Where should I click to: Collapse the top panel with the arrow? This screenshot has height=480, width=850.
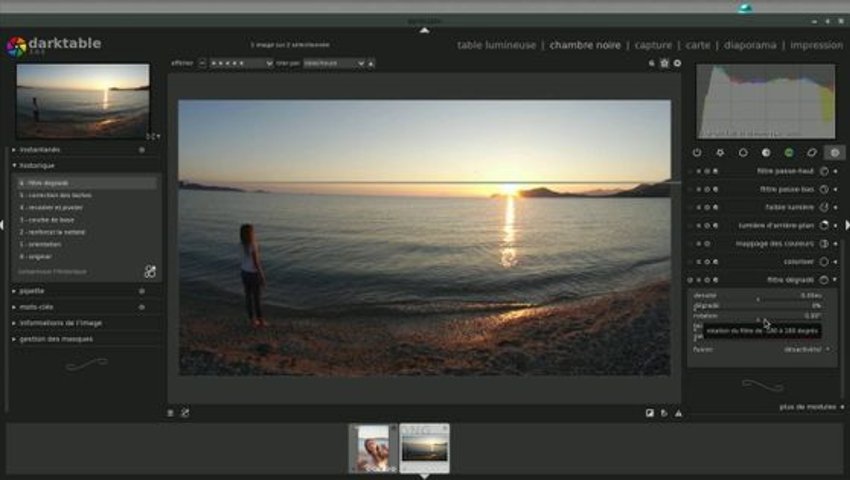click(424, 30)
